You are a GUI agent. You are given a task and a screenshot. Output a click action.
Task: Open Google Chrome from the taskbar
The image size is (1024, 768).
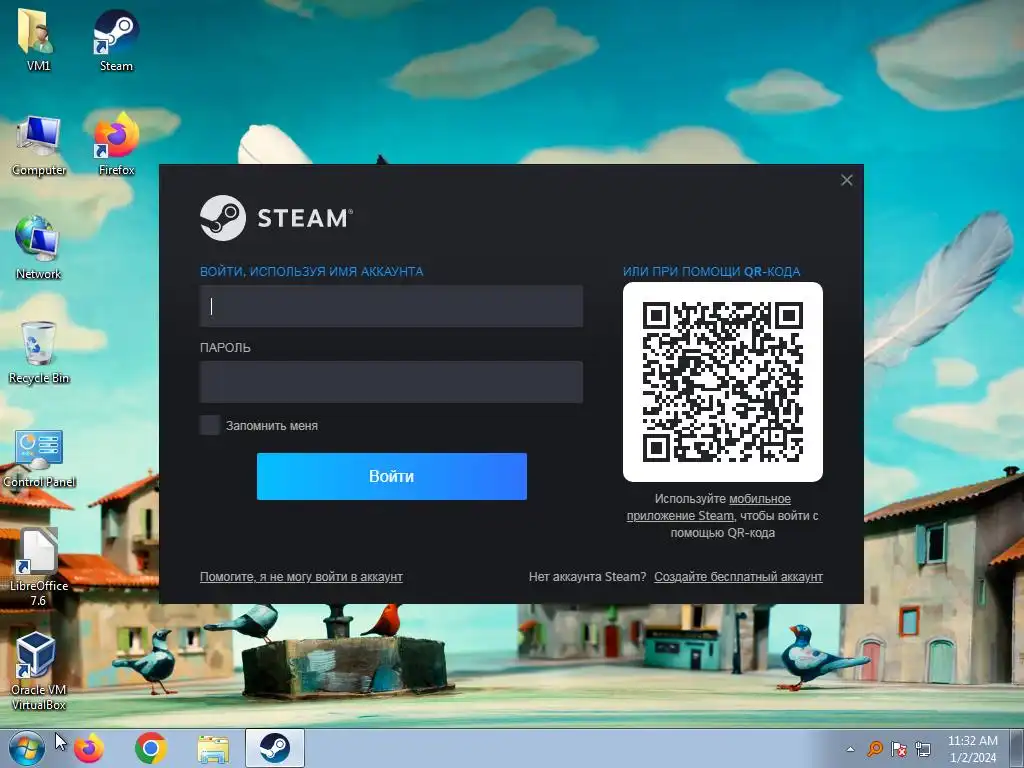151,748
